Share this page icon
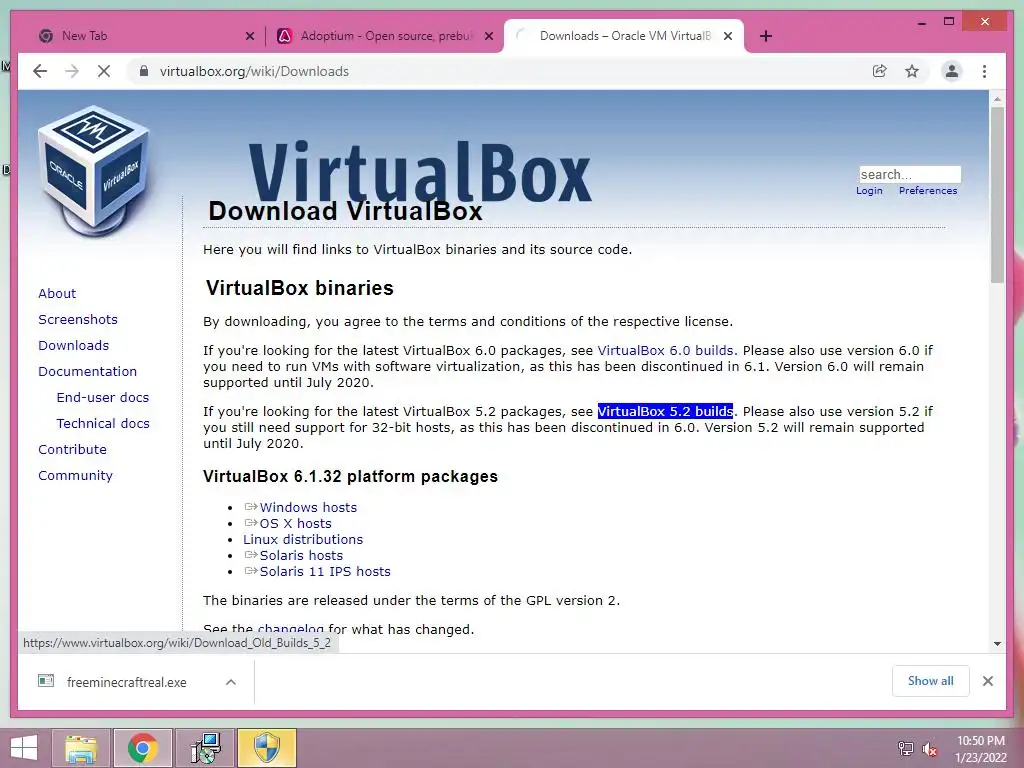1024x768 pixels. [x=880, y=71]
